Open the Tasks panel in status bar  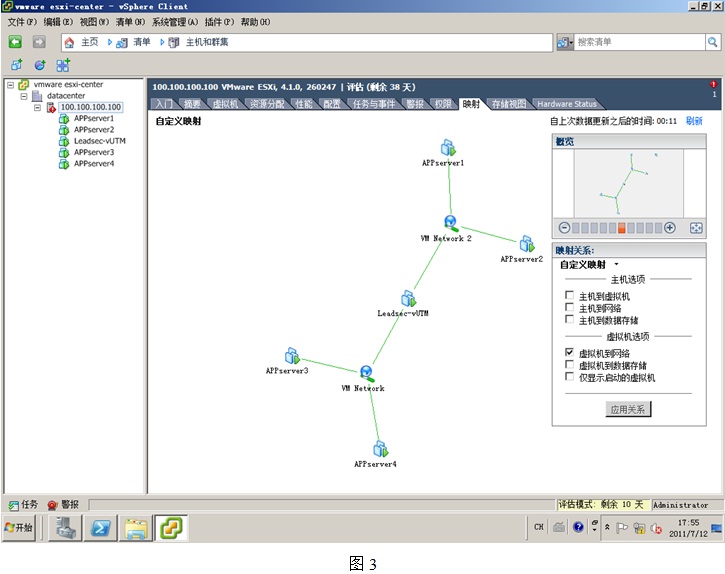(23, 505)
